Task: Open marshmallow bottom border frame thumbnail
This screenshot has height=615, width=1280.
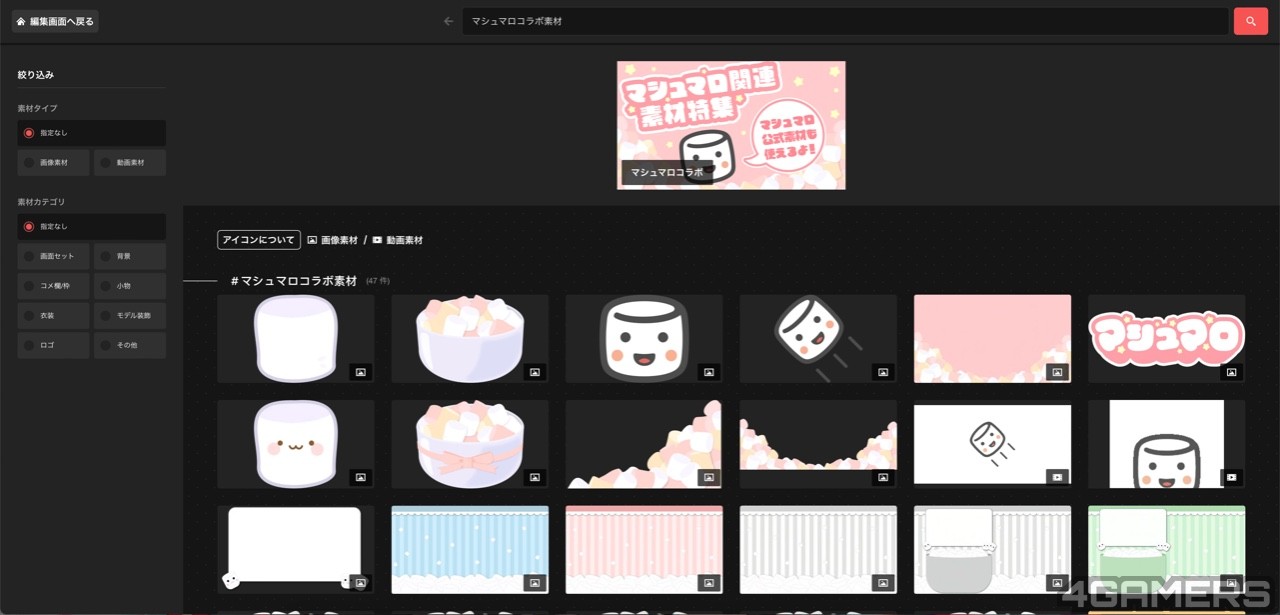Action: [x=818, y=444]
